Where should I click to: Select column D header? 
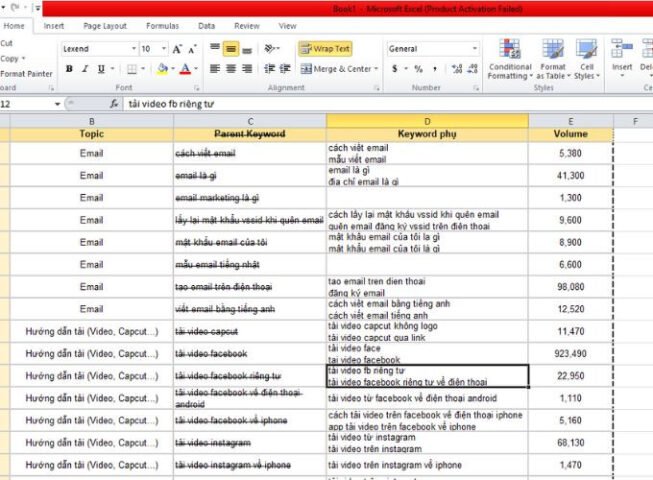pos(427,121)
